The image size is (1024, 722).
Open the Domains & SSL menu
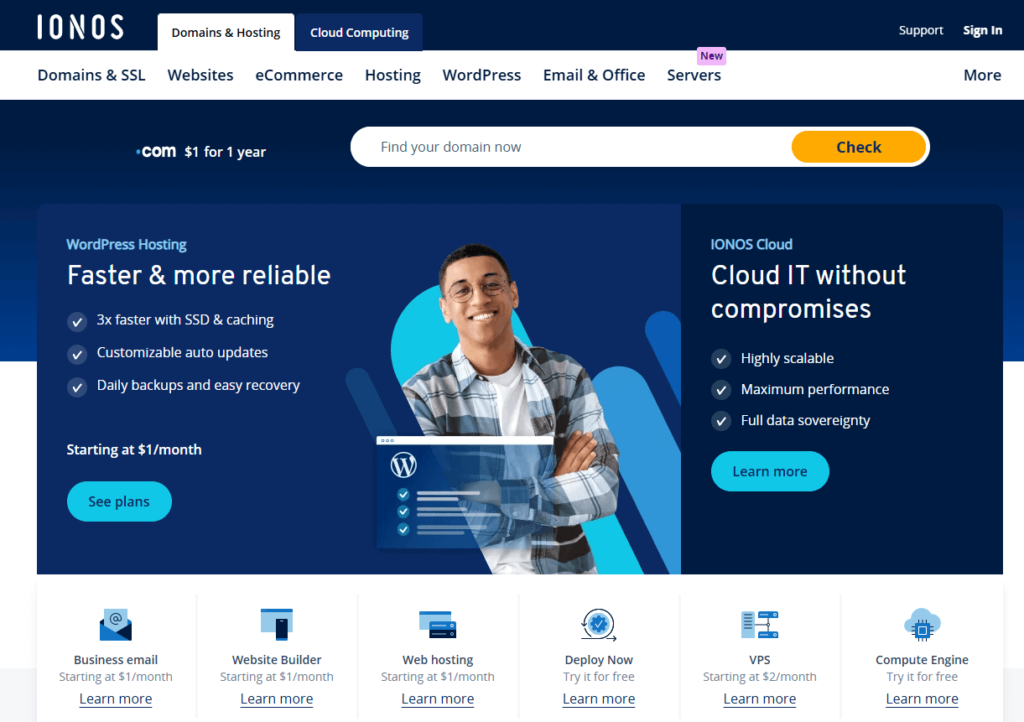coord(91,75)
